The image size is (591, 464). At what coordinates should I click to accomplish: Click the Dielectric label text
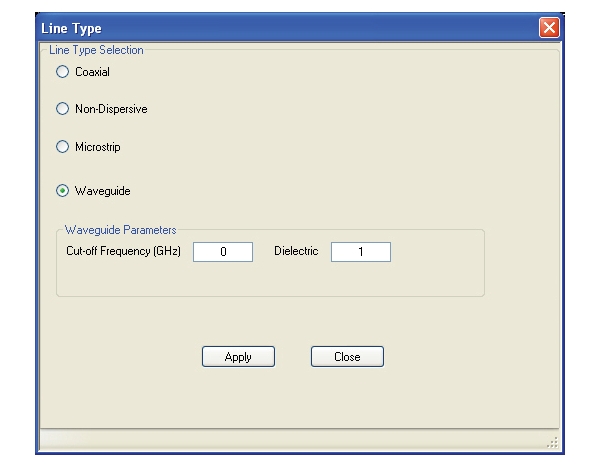pyautogui.click(x=296, y=251)
